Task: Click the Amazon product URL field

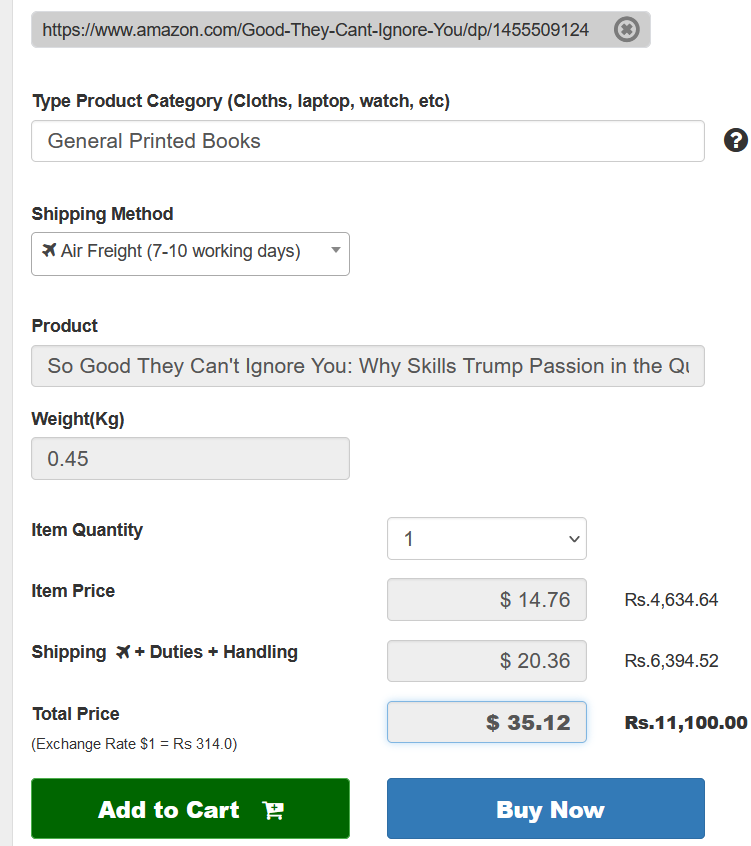Action: click(x=340, y=30)
